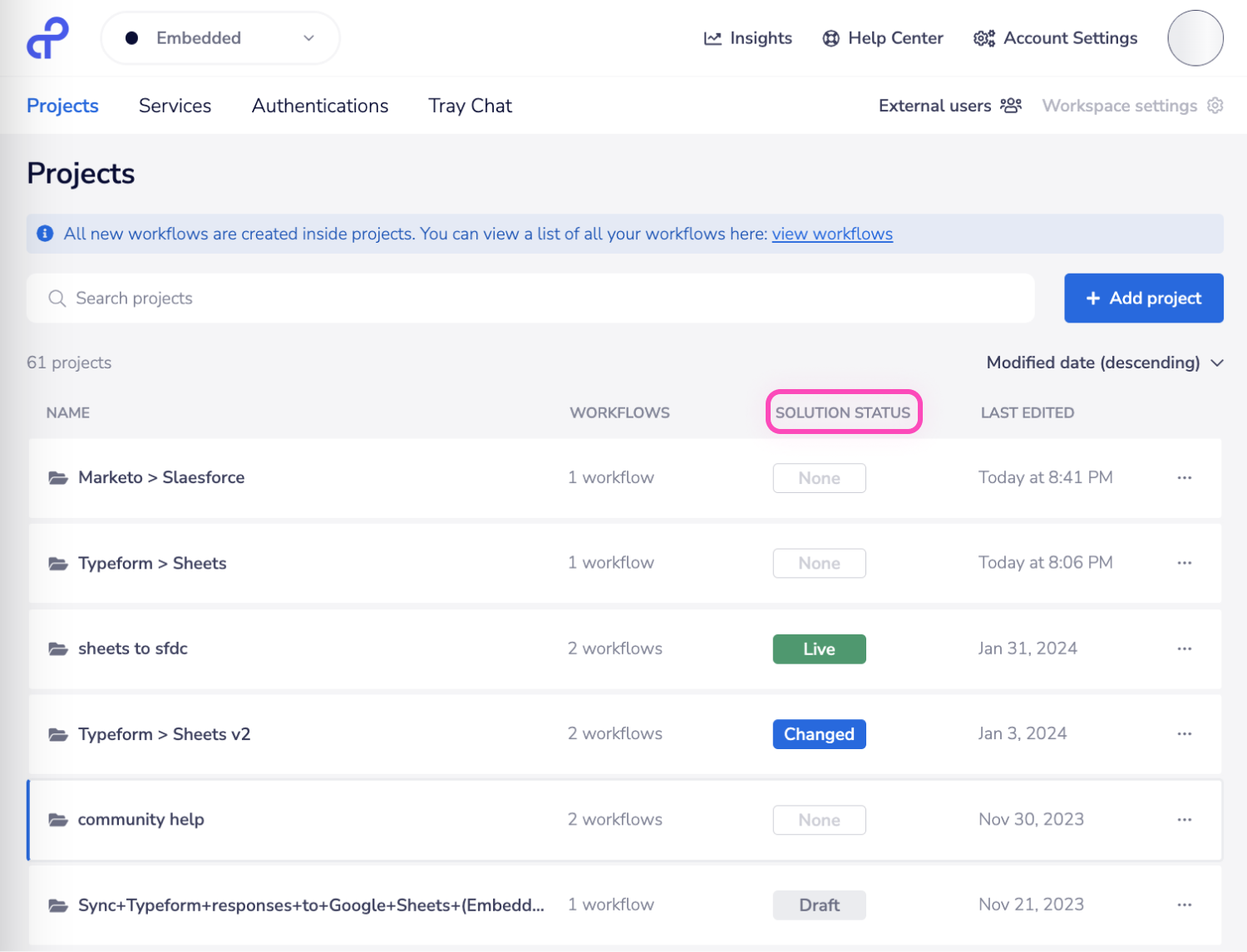The height and width of the screenshot is (952, 1247).
Task: Click the Help Center icon
Action: tap(829, 38)
